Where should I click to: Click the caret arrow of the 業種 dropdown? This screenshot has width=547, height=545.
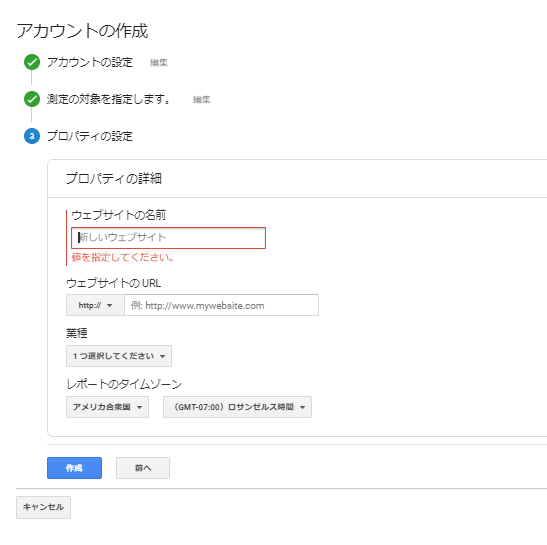tap(163, 356)
